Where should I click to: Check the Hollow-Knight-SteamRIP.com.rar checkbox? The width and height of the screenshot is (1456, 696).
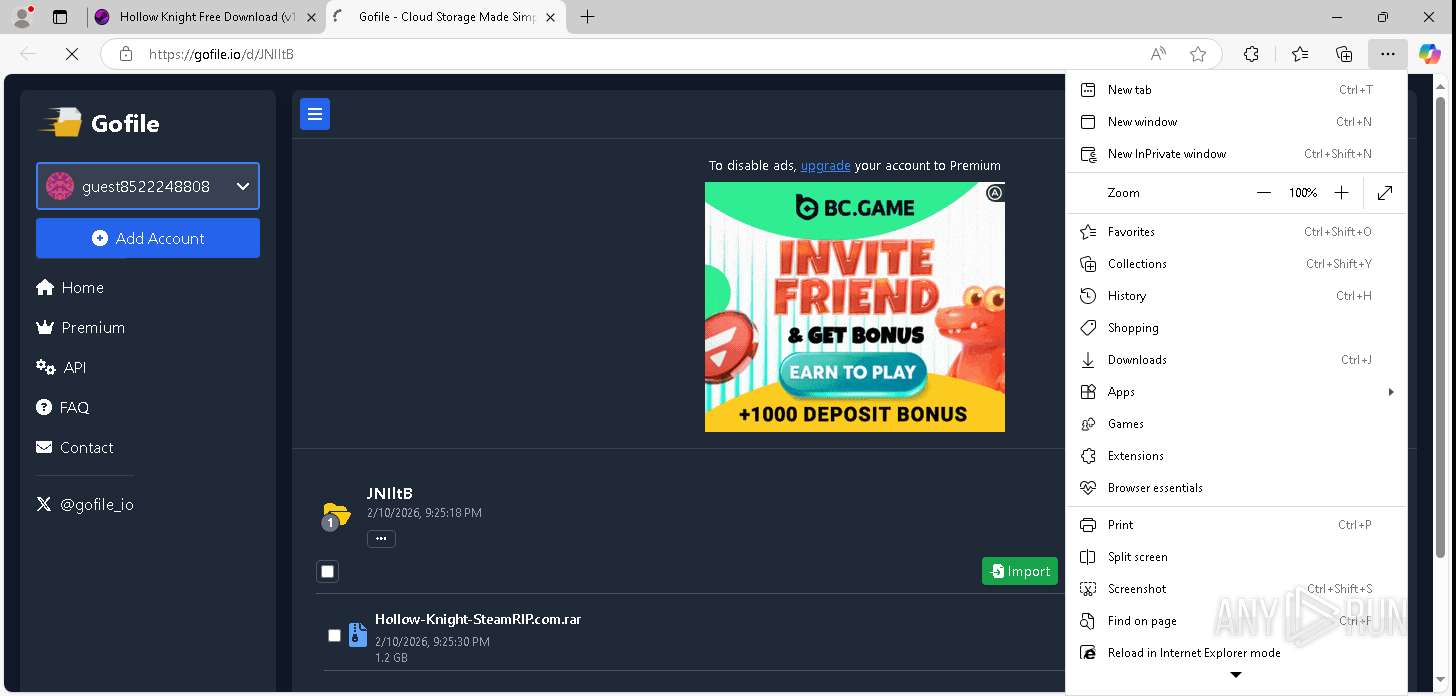click(334, 635)
